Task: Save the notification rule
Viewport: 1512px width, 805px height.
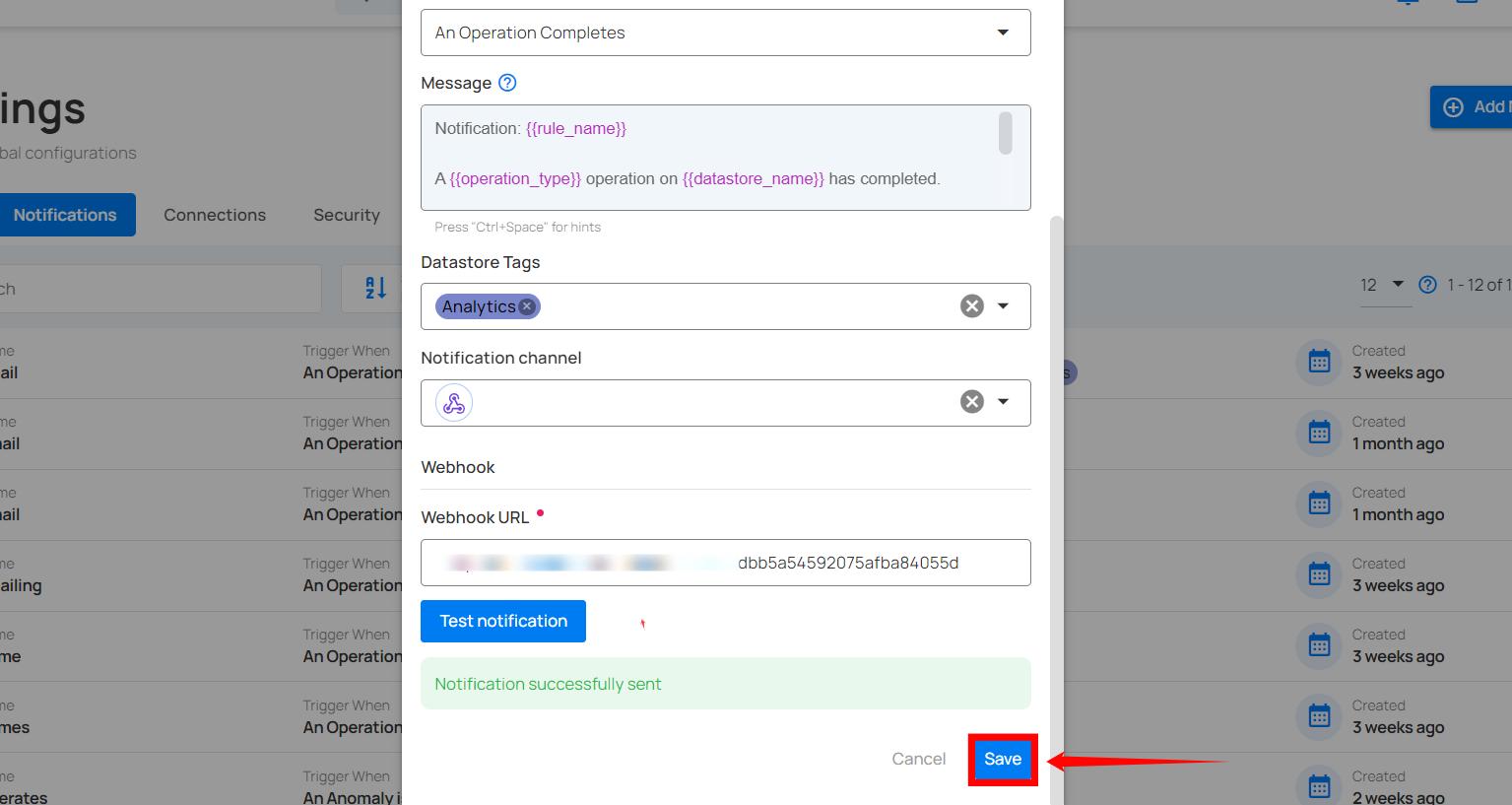Action: point(1003,760)
